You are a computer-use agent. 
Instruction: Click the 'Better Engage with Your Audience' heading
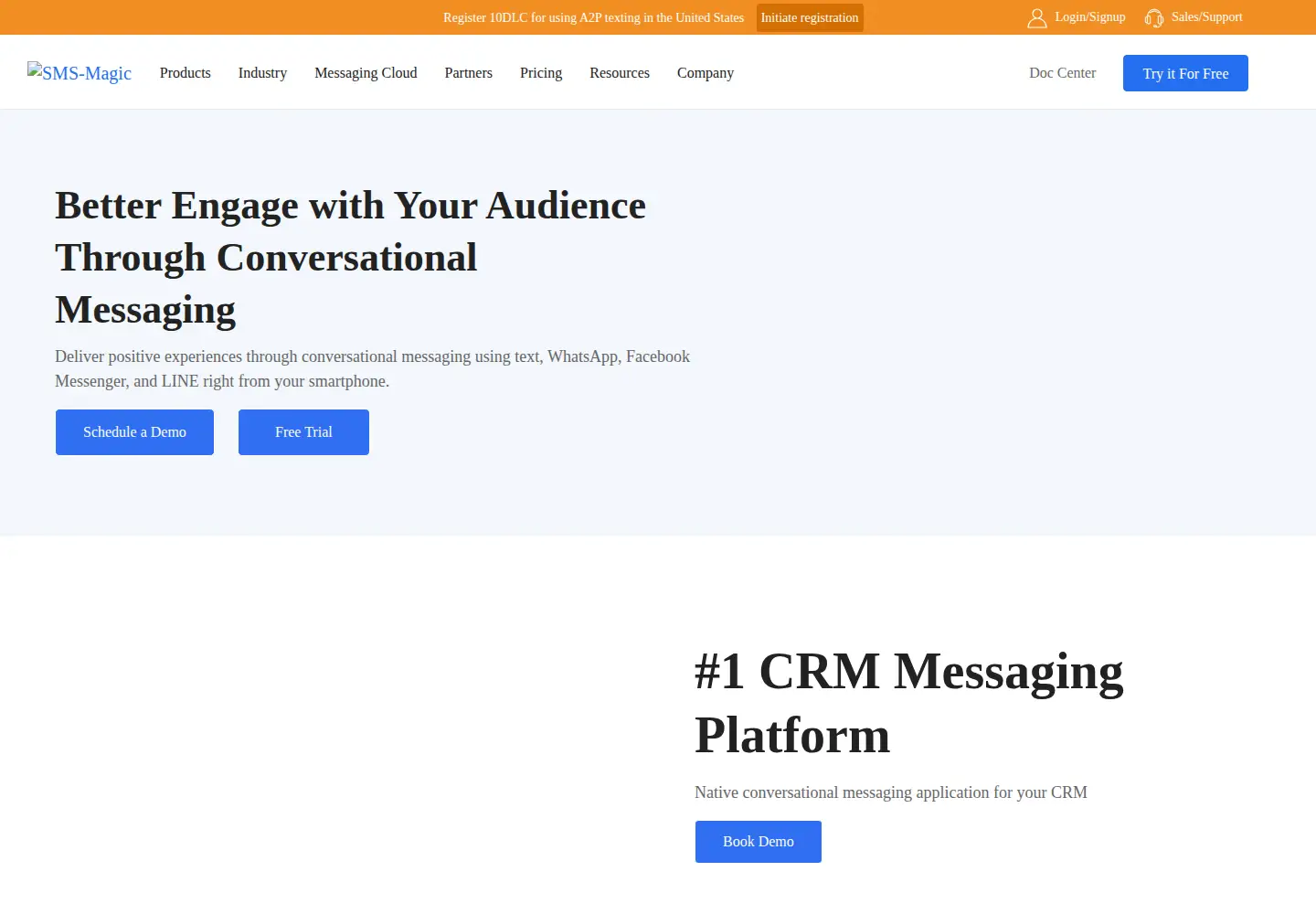[x=351, y=258]
